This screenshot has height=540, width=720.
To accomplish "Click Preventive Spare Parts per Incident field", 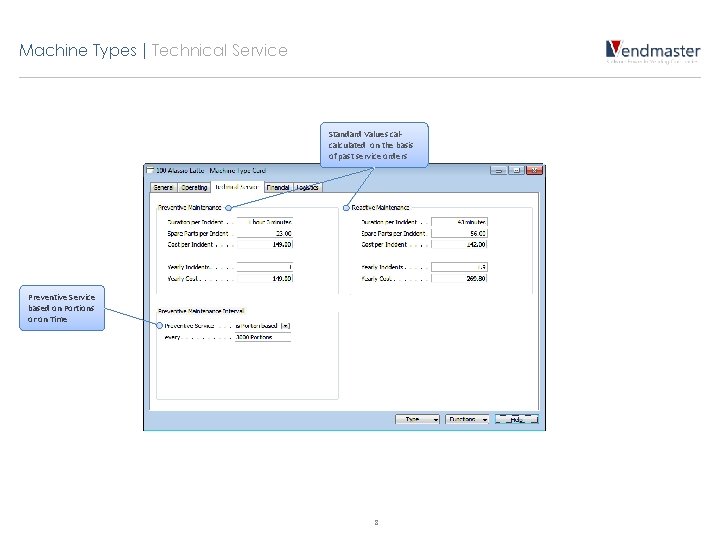I will click(264, 233).
